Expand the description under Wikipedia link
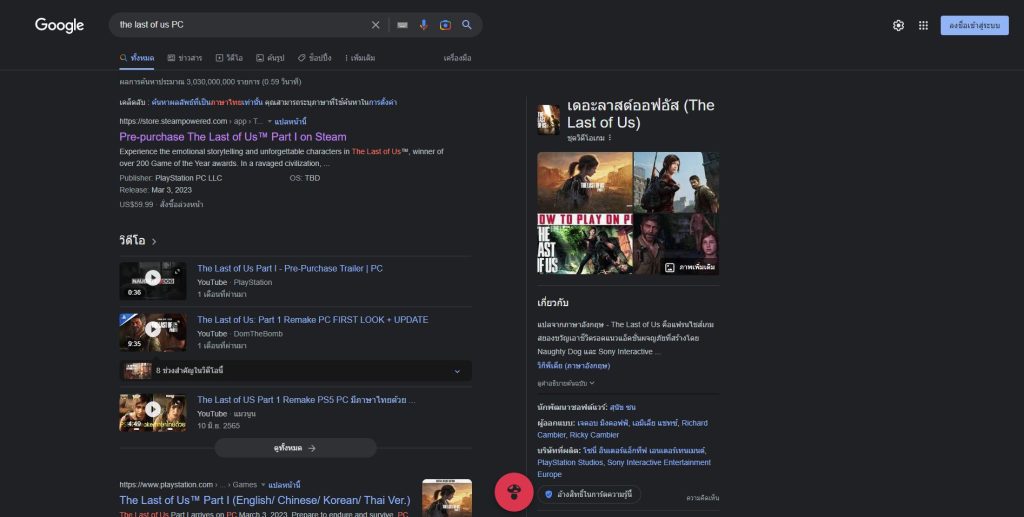1024x517 pixels. pyautogui.click(x=566, y=383)
